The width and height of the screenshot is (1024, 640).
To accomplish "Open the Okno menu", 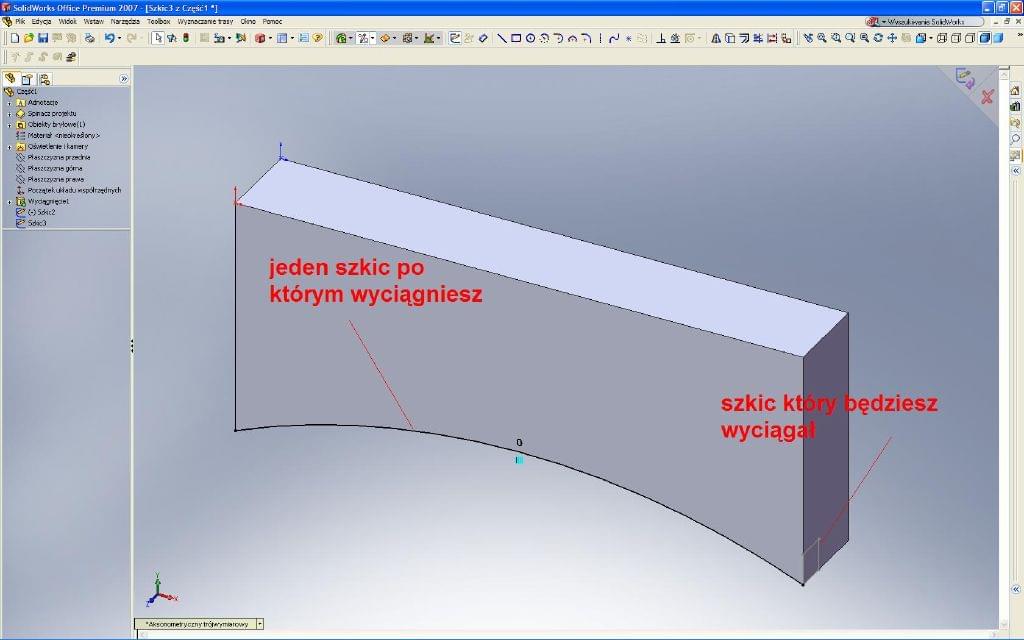I will 248,22.
